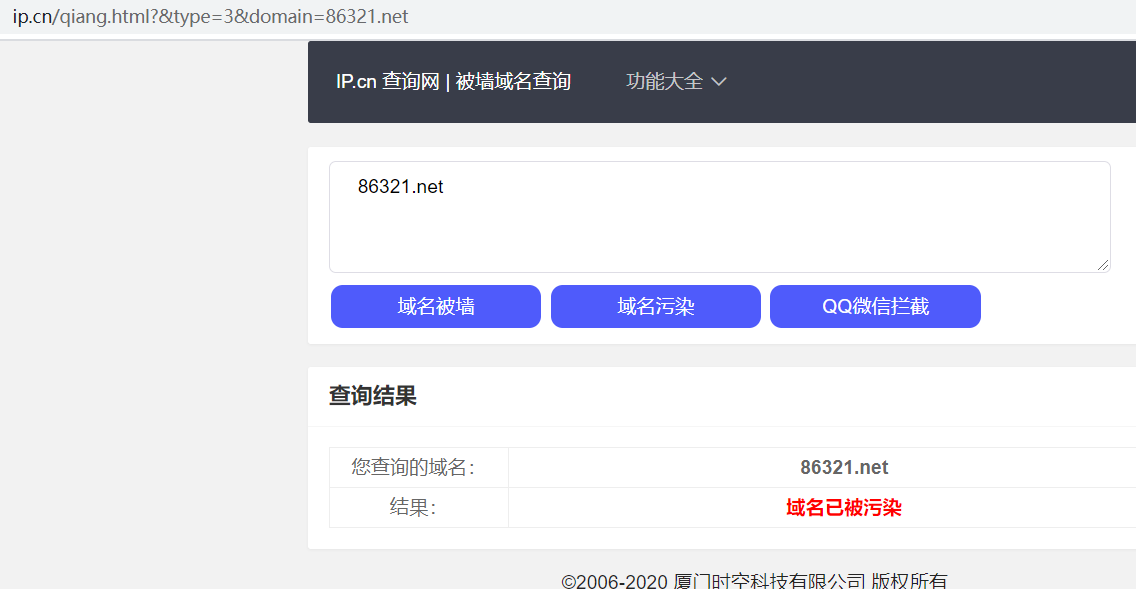Select the bold 86321.net result value
Screen dimensions: 1136x589
(843, 467)
